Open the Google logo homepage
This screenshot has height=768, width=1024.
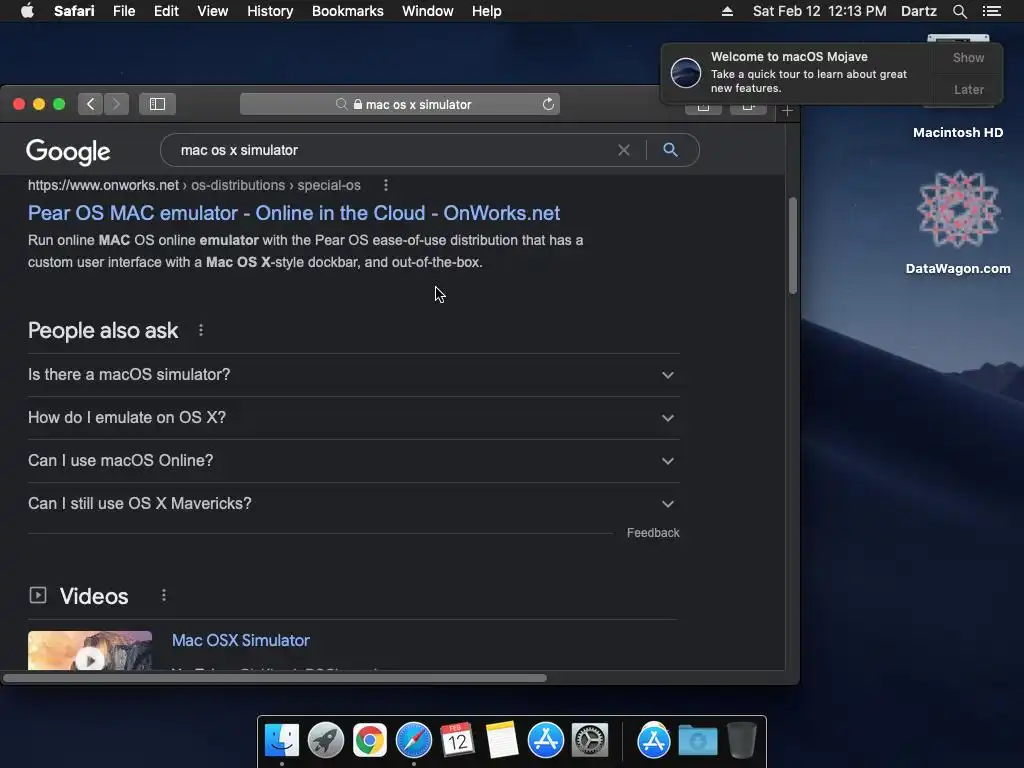pos(68,152)
